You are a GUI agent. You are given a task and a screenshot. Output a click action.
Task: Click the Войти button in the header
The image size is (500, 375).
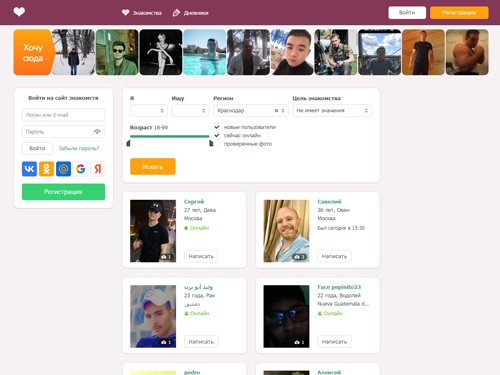407,13
